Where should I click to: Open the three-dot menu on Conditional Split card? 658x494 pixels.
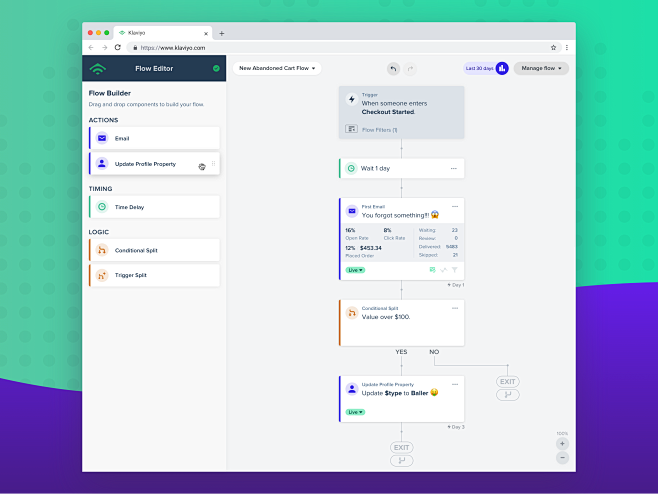pos(454,307)
